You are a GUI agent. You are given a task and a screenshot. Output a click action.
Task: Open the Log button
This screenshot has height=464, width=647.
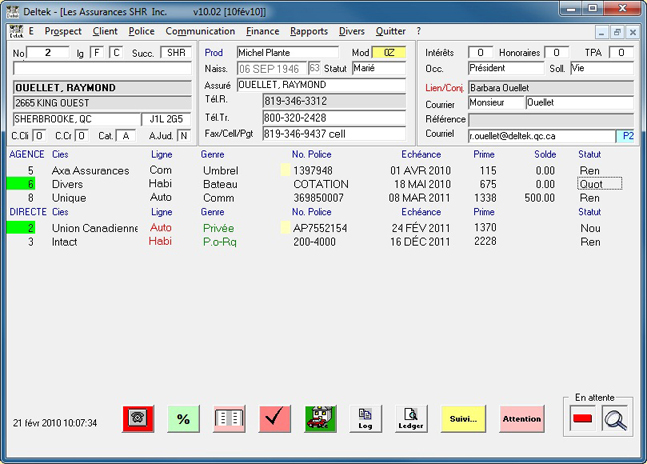[365, 419]
